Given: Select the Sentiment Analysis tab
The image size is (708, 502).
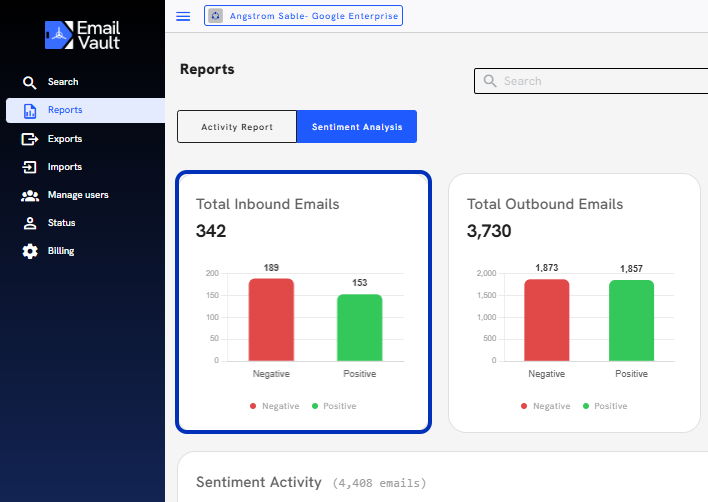Looking at the screenshot, I should 357,127.
